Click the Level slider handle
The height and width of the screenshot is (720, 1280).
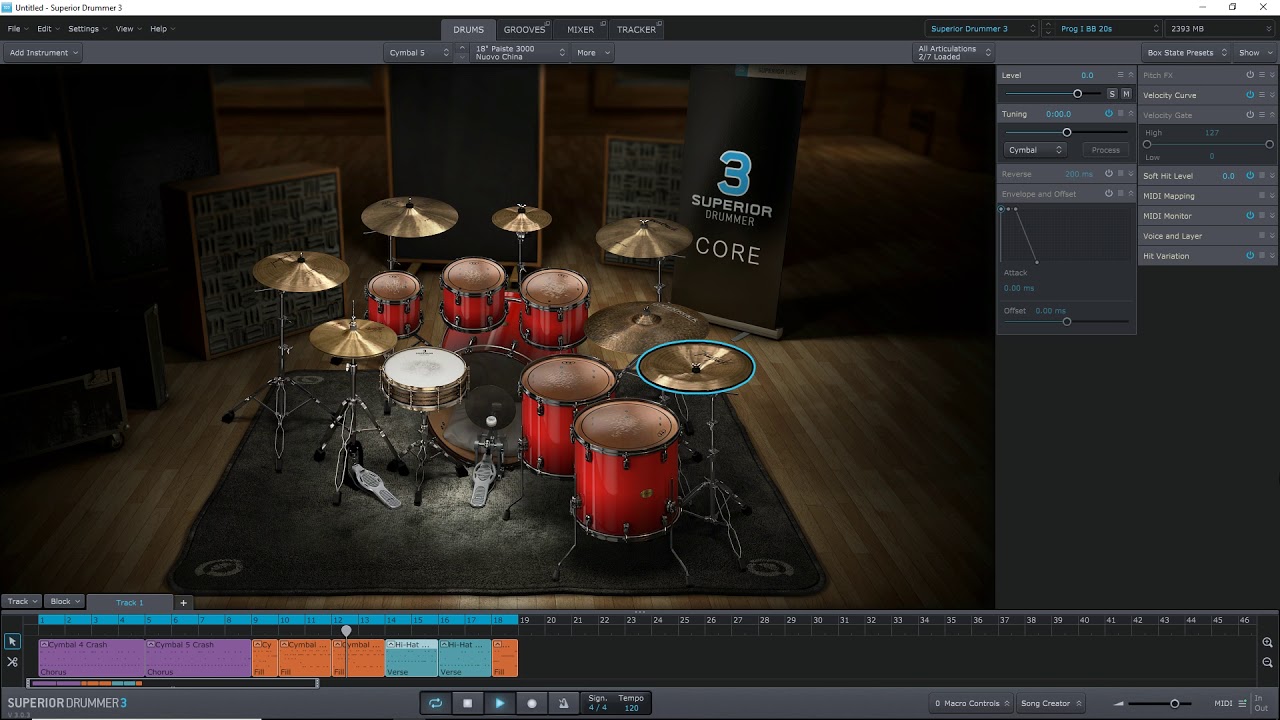pyautogui.click(x=1077, y=94)
